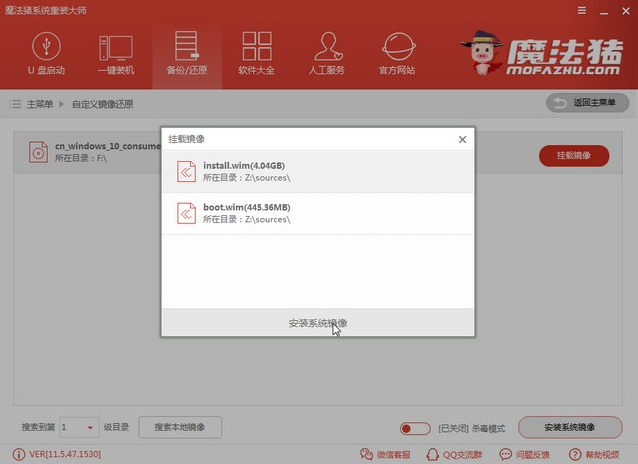This screenshot has height=464, width=638.
Task: Click the 人工服务 support icon
Action: pyautogui.click(x=328, y=54)
